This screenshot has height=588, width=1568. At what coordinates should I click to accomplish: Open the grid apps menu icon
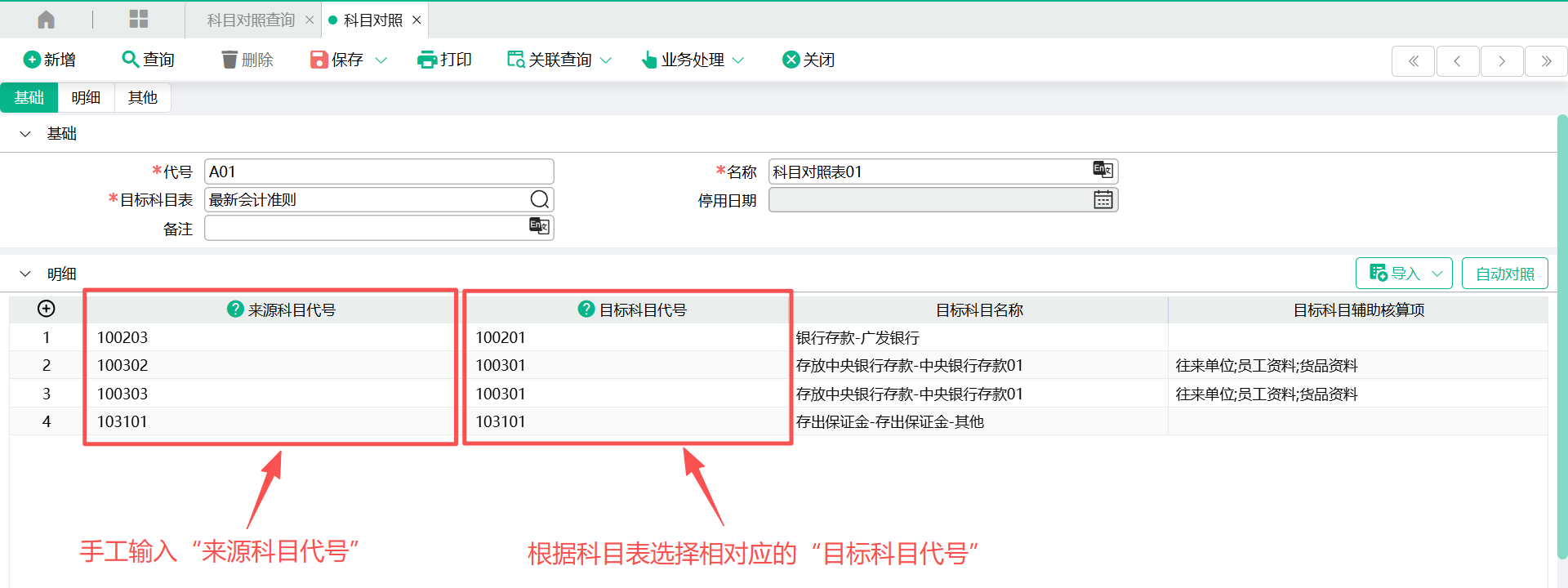click(139, 20)
